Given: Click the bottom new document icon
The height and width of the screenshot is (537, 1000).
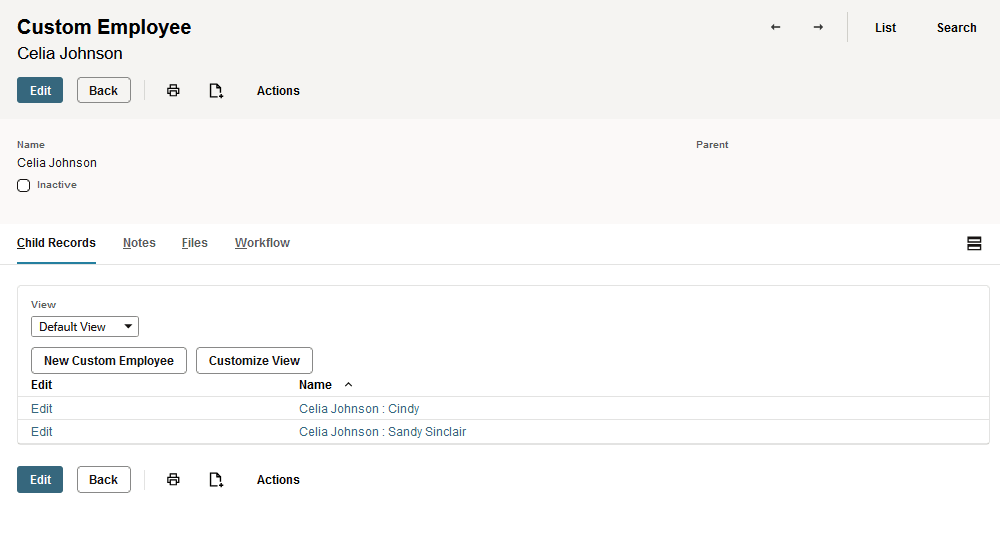Looking at the screenshot, I should tap(216, 480).
